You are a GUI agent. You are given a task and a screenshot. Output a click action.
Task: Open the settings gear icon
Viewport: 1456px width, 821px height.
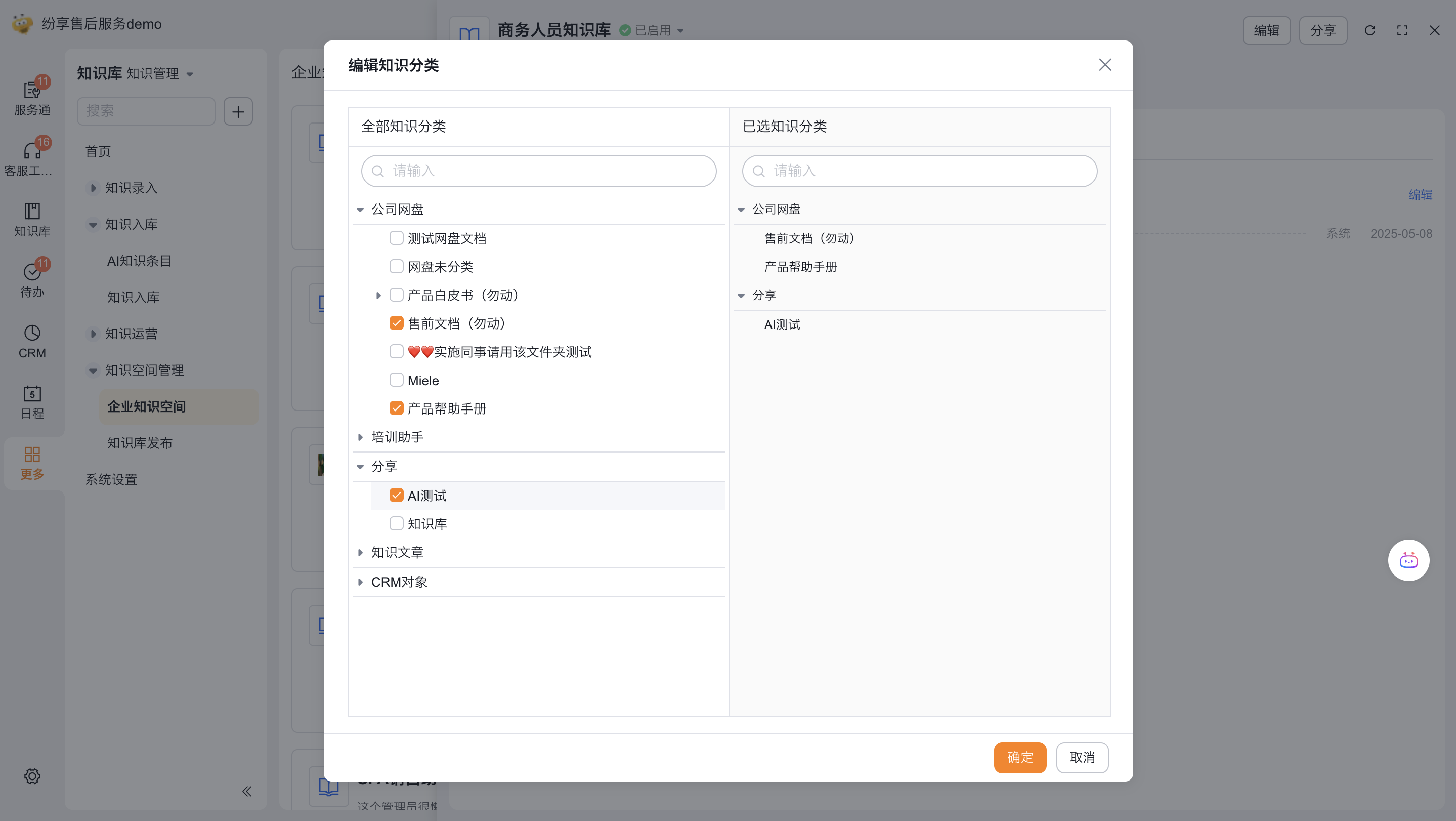32,776
